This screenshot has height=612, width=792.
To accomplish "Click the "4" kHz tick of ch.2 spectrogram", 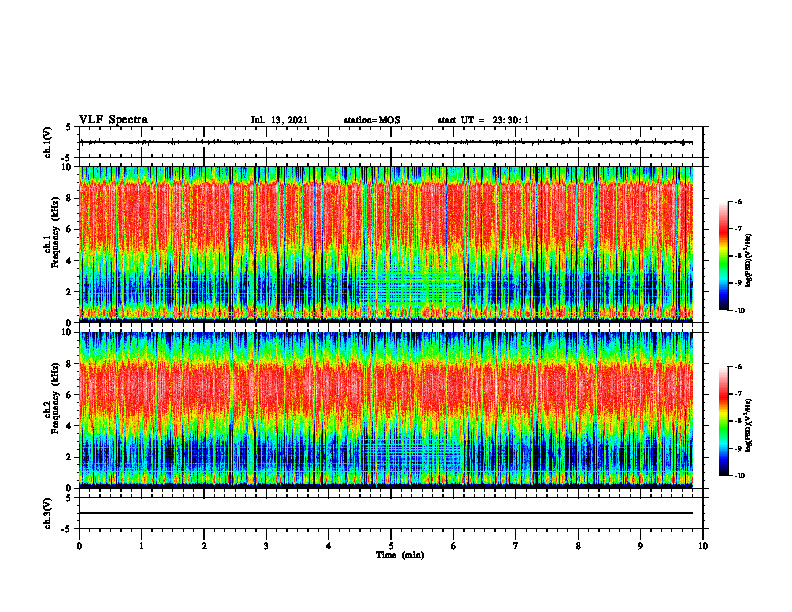I will point(70,426).
